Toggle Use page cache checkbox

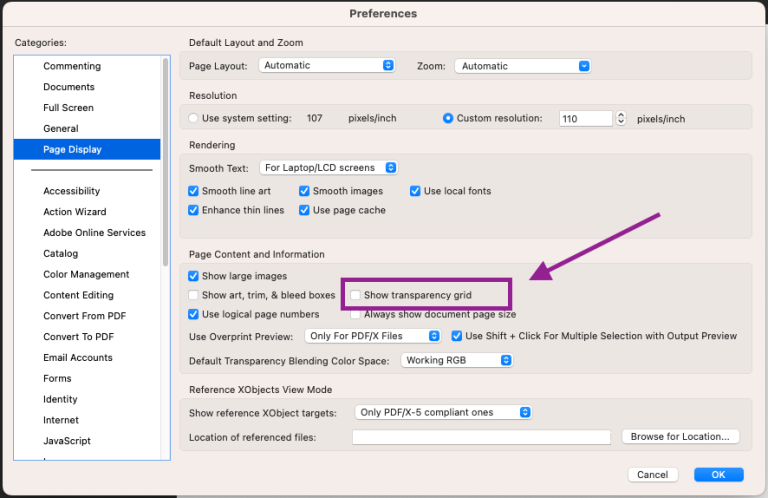click(x=304, y=210)
